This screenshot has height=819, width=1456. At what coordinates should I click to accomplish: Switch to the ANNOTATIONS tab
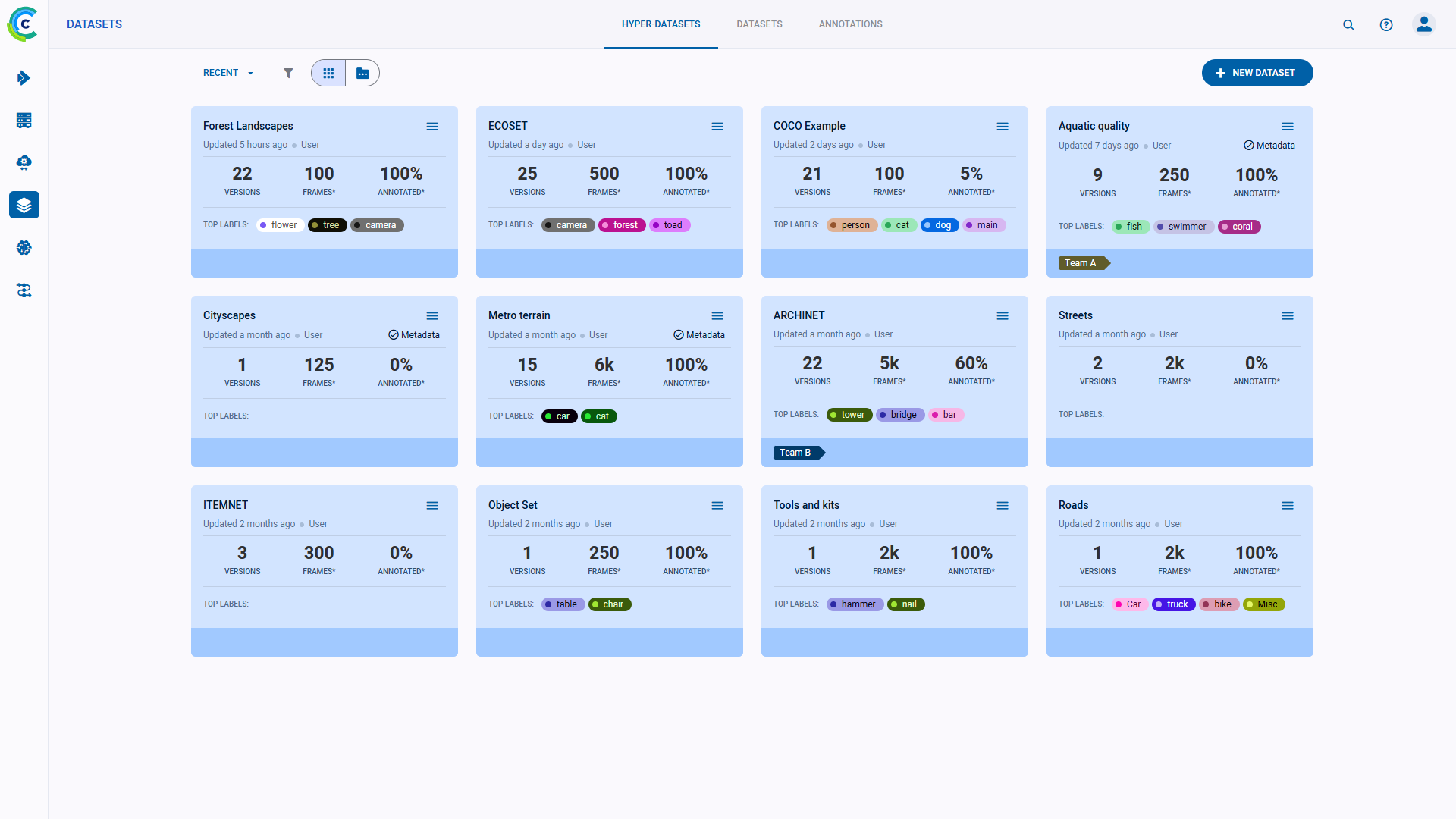tap(850, 24)
